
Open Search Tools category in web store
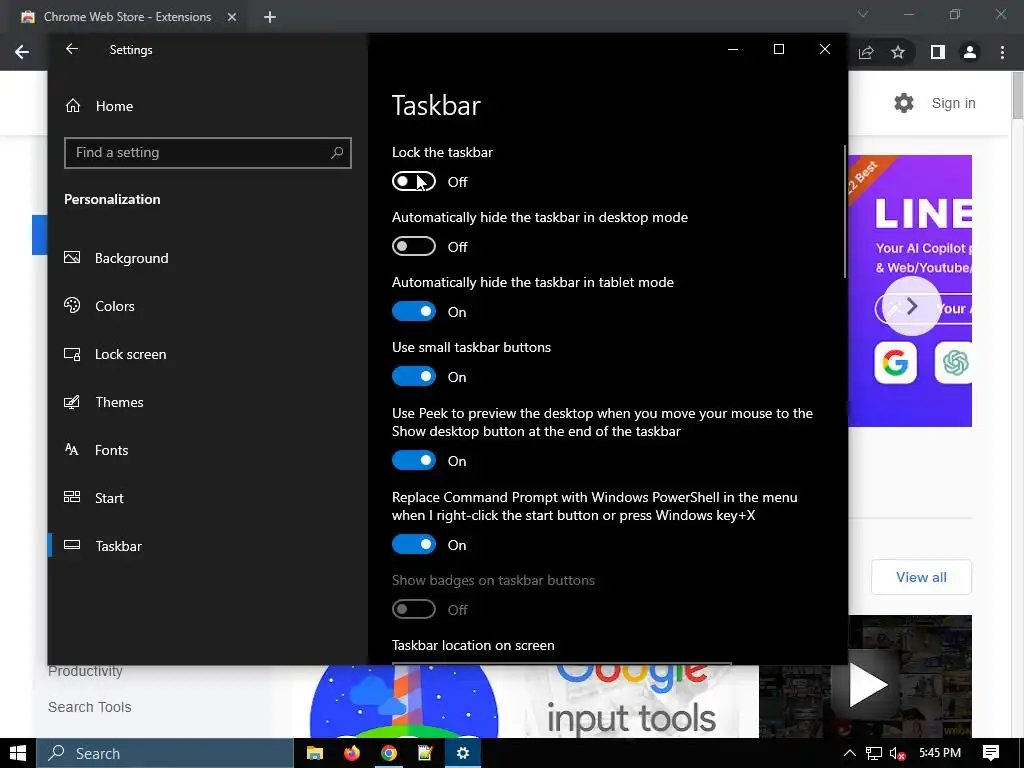coord(89,707)
